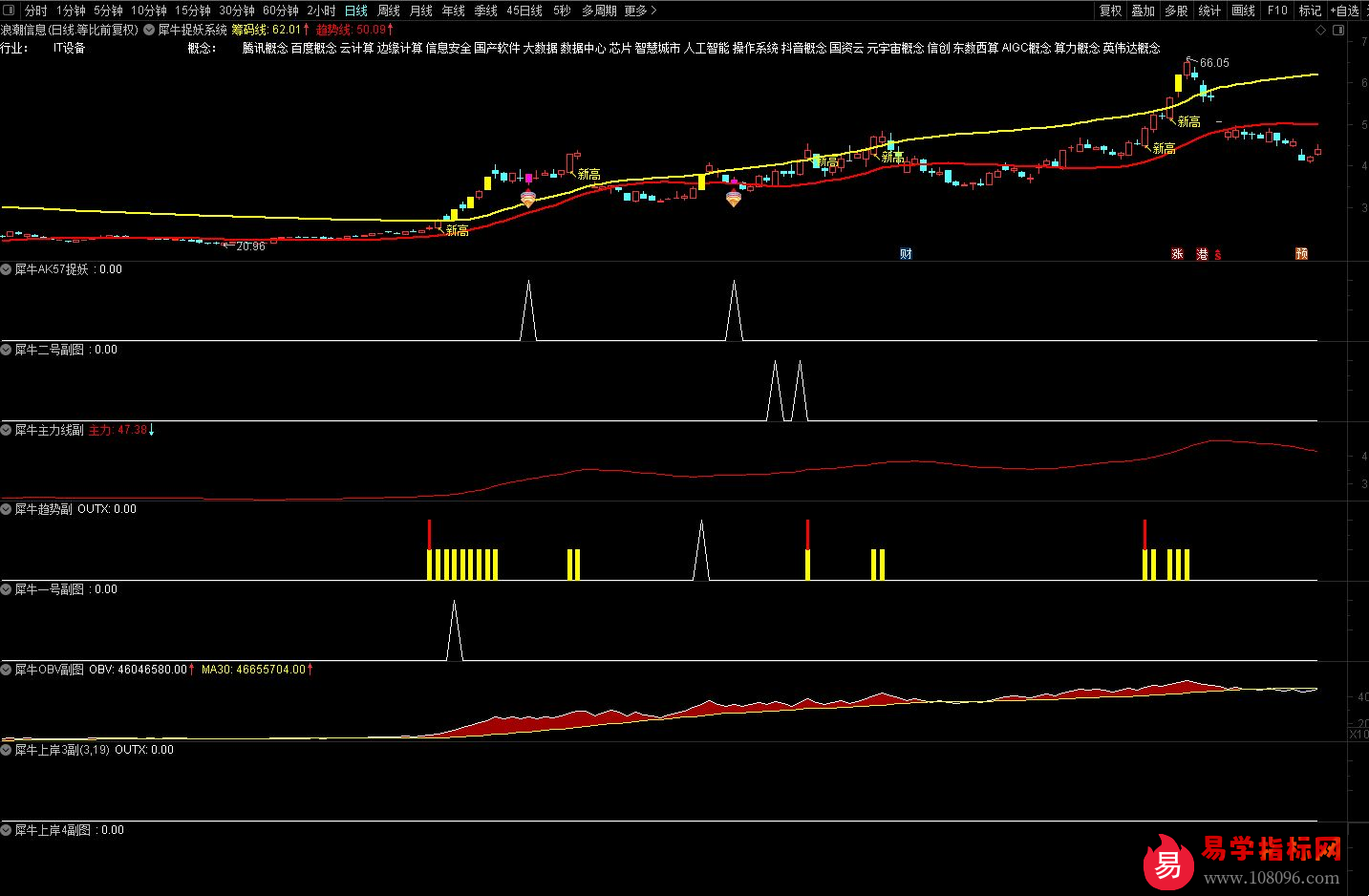Open the 元宇宙概念 concept link
Screen dimensions: 1369x896
[896, 48]
